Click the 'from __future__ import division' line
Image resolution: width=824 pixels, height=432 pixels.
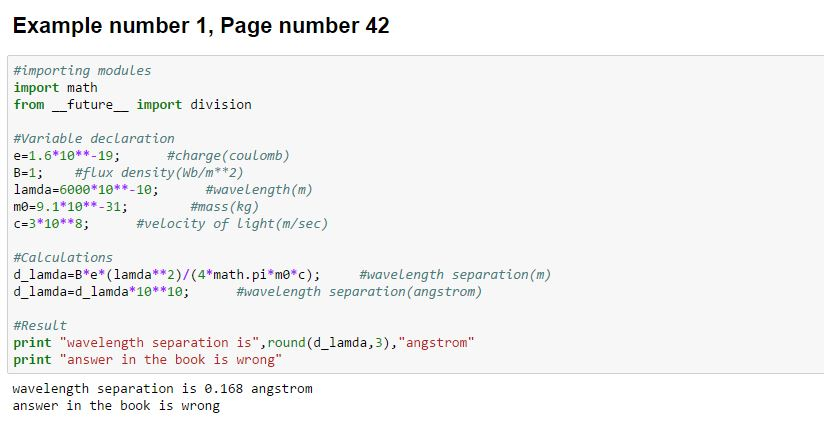click(x=132, y=104)
